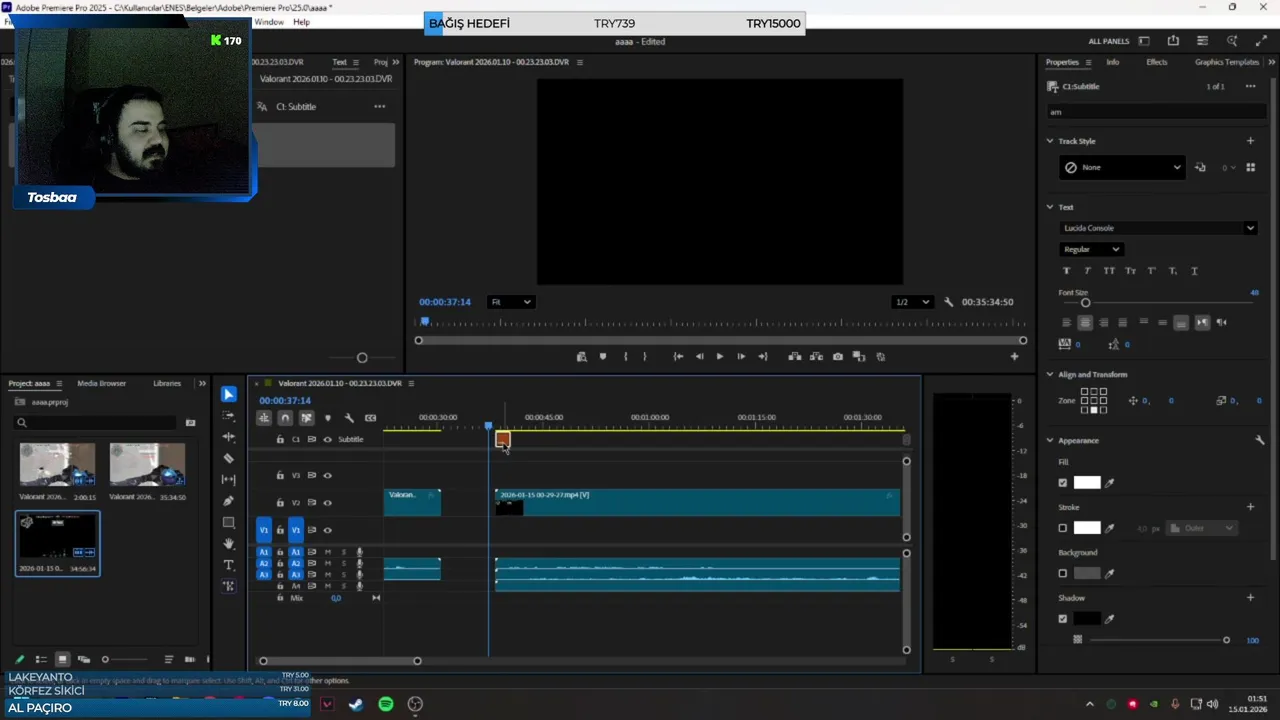This screenshot has width=1280, height=720.
Task: Toggle All Caps text style
Action: [x=1109, y=271]
